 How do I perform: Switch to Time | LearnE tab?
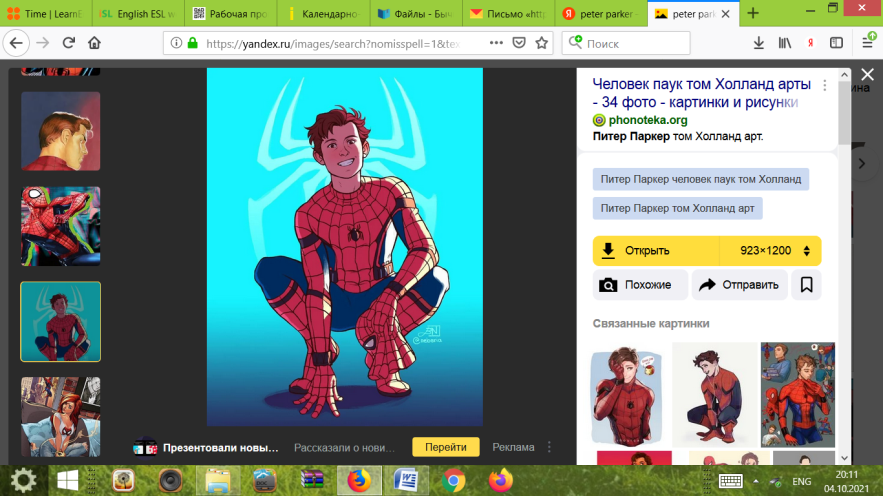46,14
